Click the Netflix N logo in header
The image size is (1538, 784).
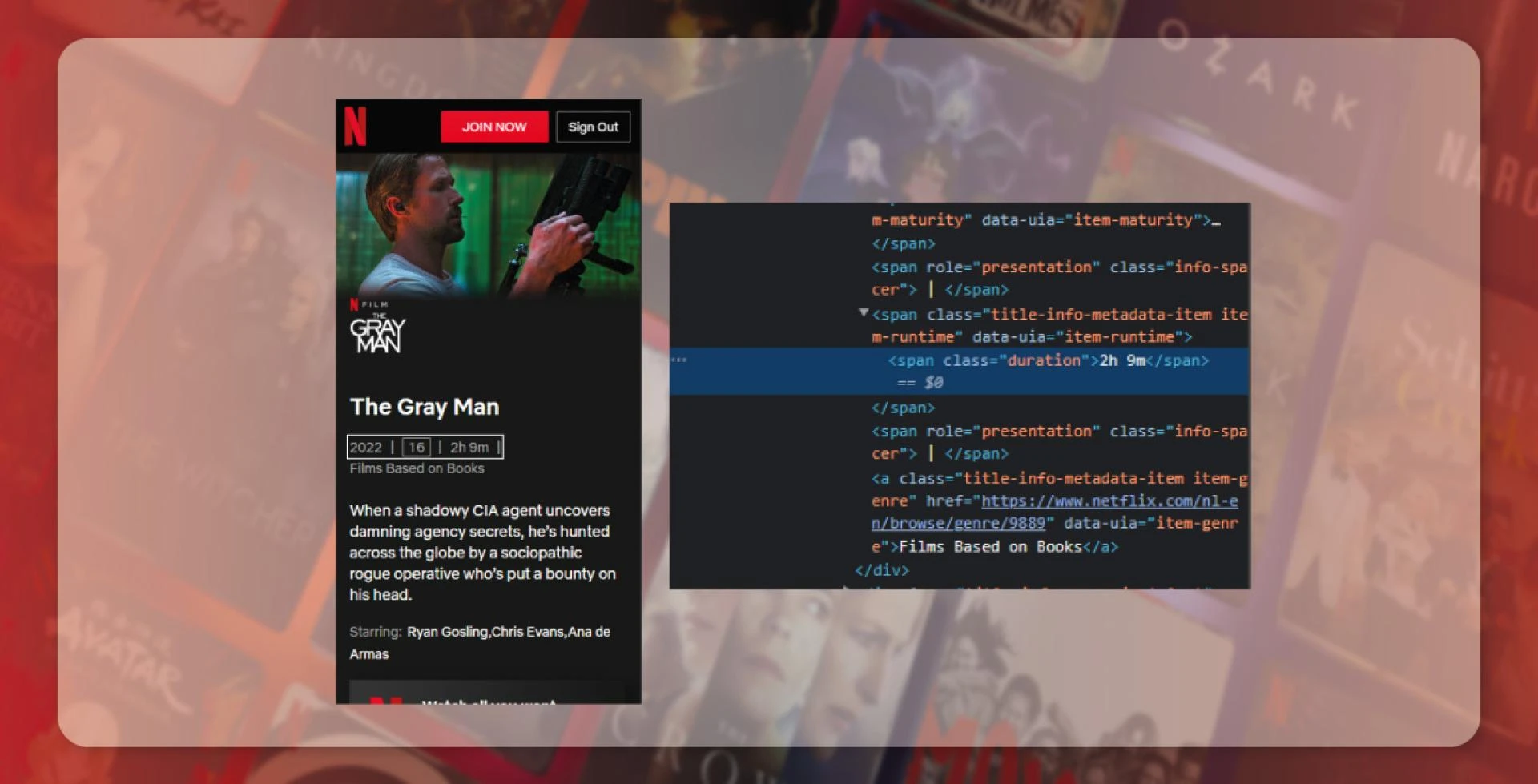[355, 127]
